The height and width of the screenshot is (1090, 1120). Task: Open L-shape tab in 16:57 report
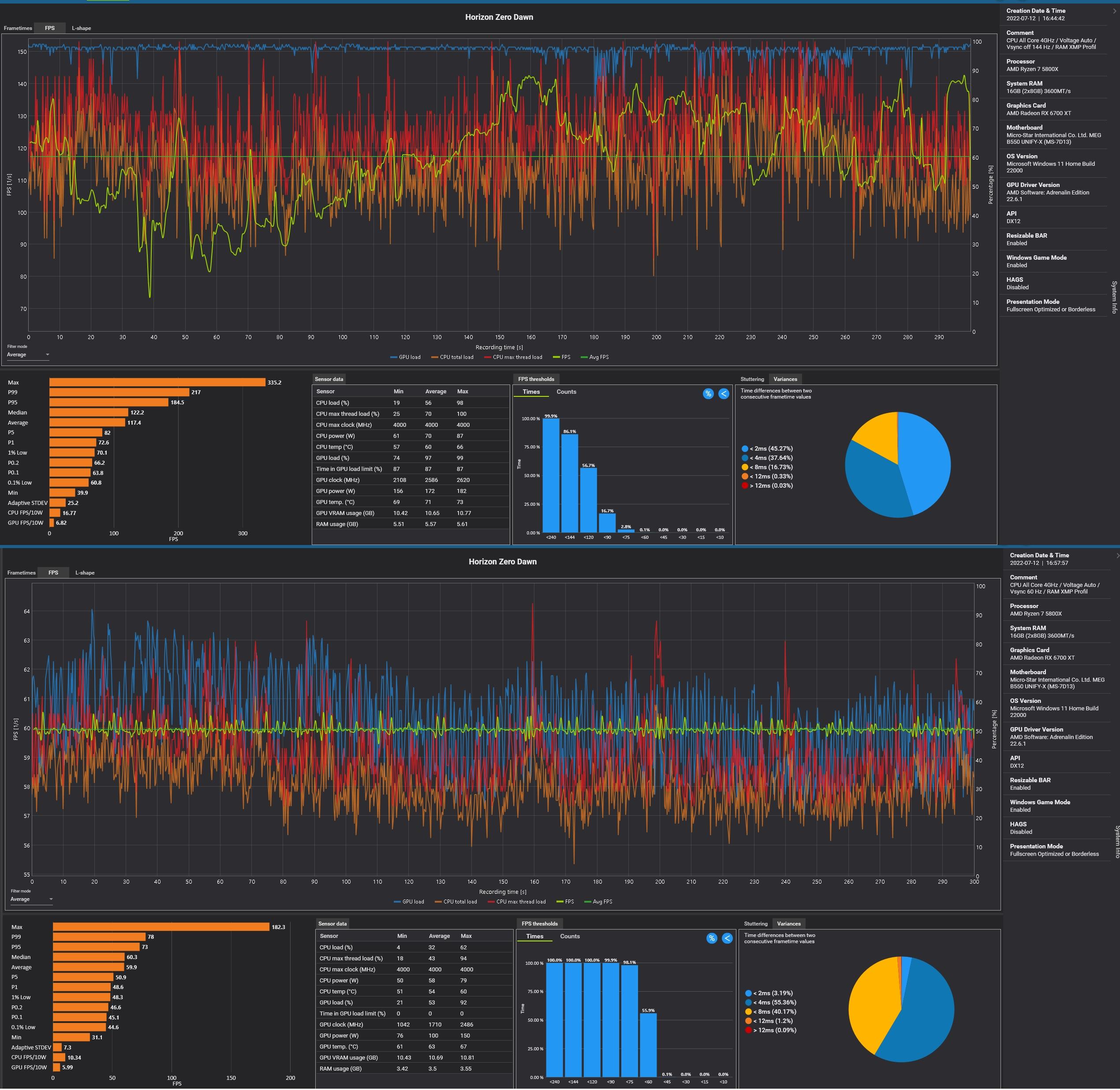tap(85, 572)
